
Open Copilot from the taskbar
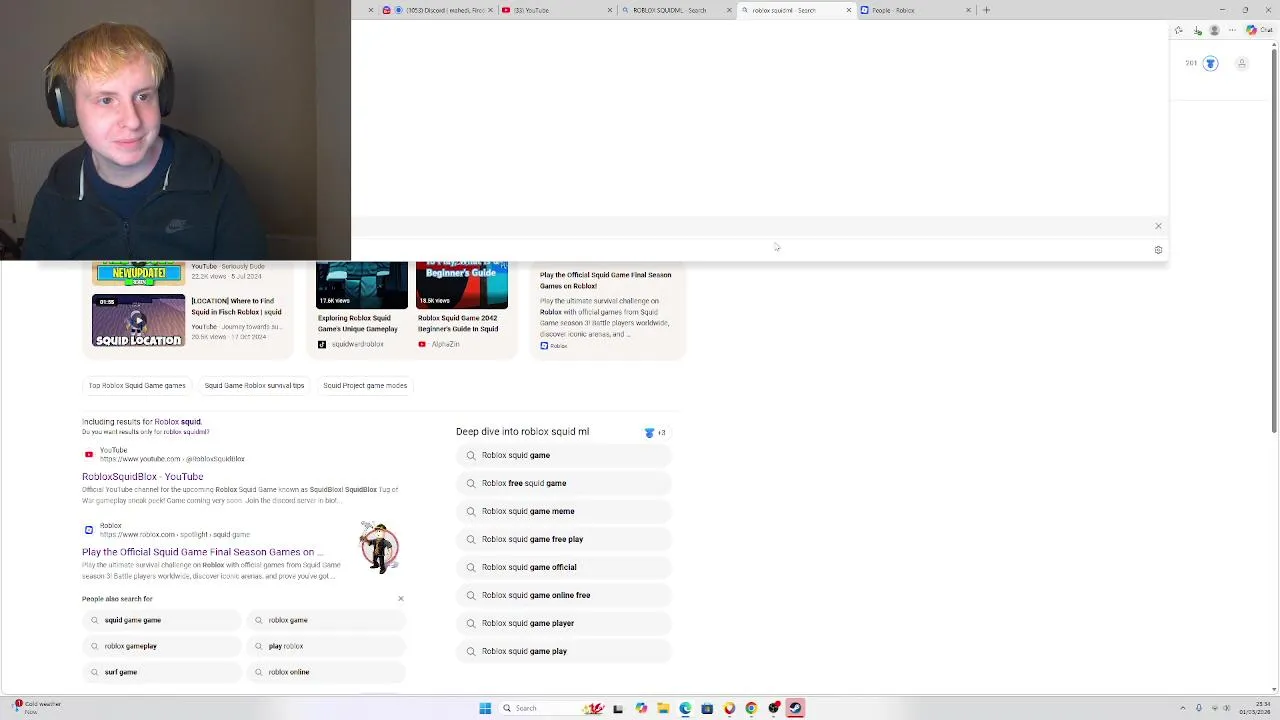[641, 708]
